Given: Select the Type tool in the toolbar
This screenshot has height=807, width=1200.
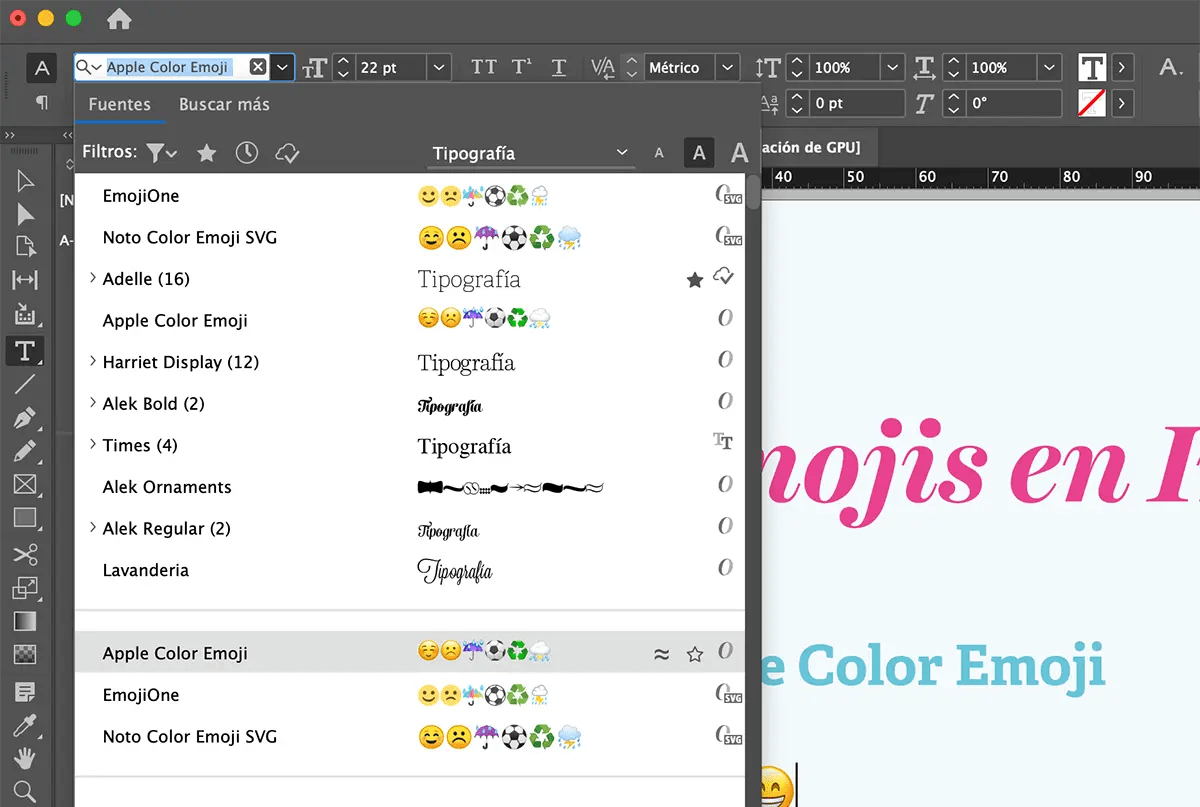Looking at the screenshot, I should click(25, 350).
